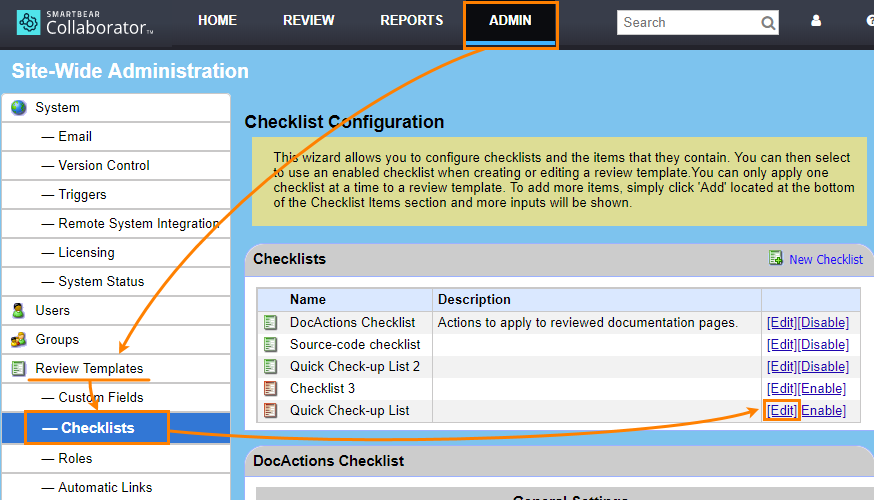
Task: Click the Review Templates list icon
Action: (x=18, y=368)
